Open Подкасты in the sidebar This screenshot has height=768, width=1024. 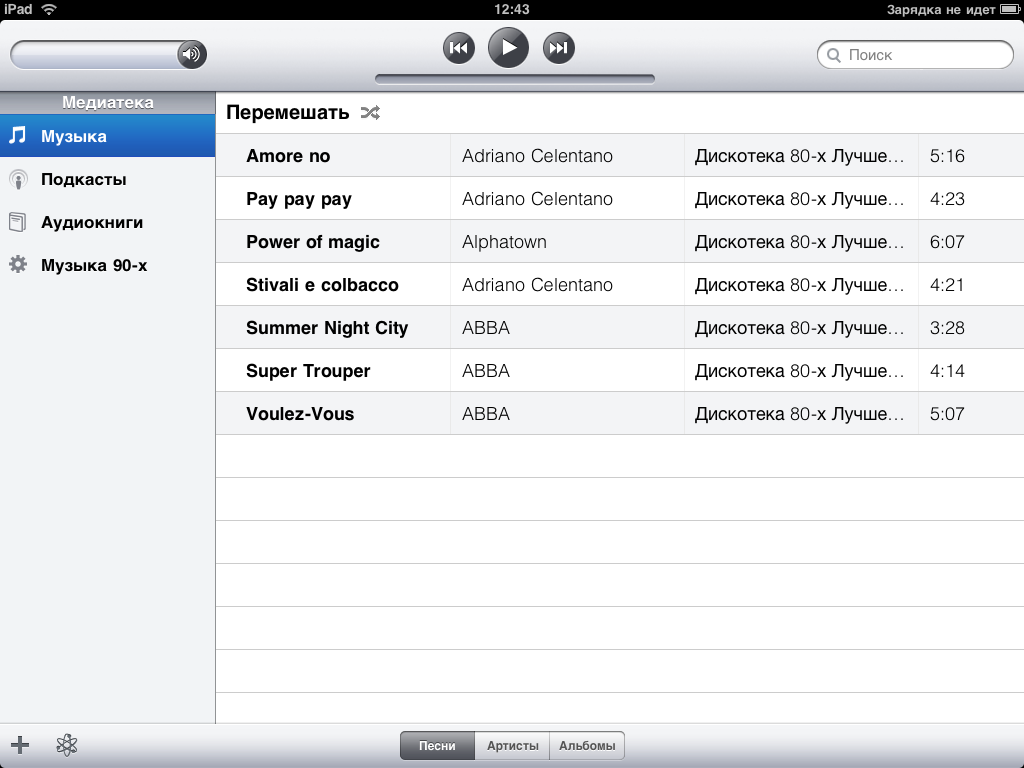(107, 179)
